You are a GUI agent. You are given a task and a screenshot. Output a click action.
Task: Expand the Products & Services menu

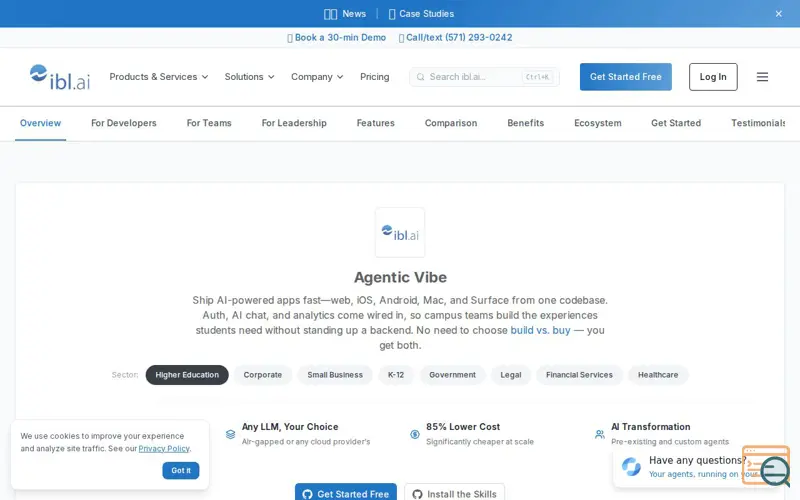click(159, 77)
